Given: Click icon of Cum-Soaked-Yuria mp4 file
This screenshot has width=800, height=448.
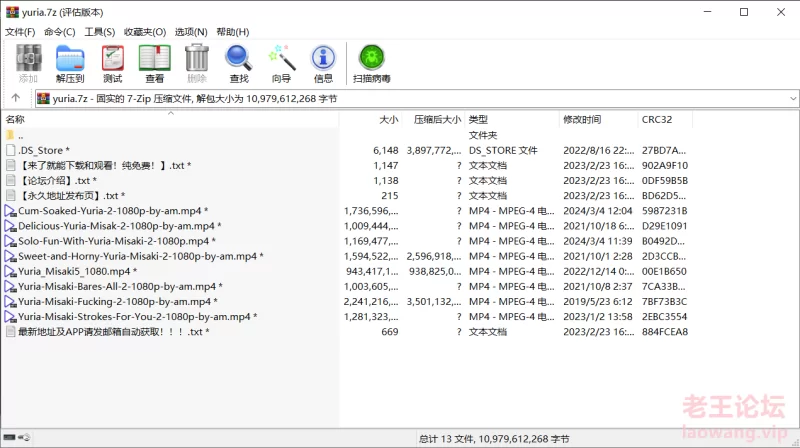Looking at the screenshot, I should click(10, 211).
